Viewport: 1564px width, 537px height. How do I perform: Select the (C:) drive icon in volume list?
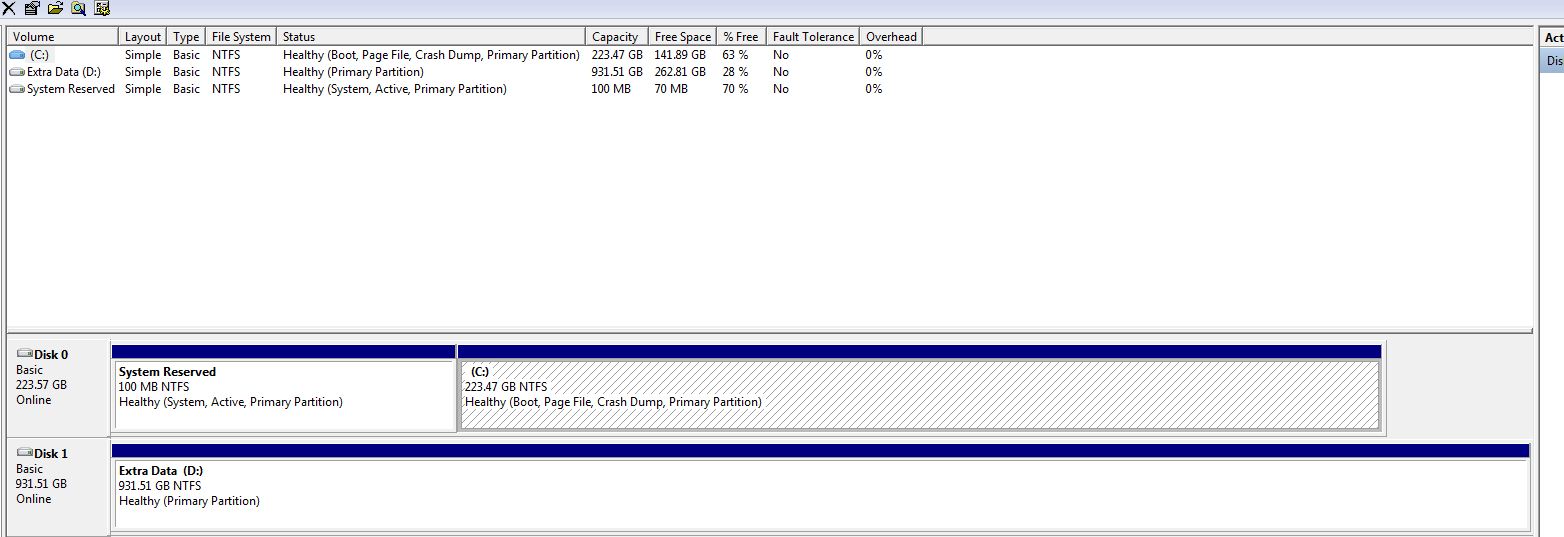click(x=17, y=55)
